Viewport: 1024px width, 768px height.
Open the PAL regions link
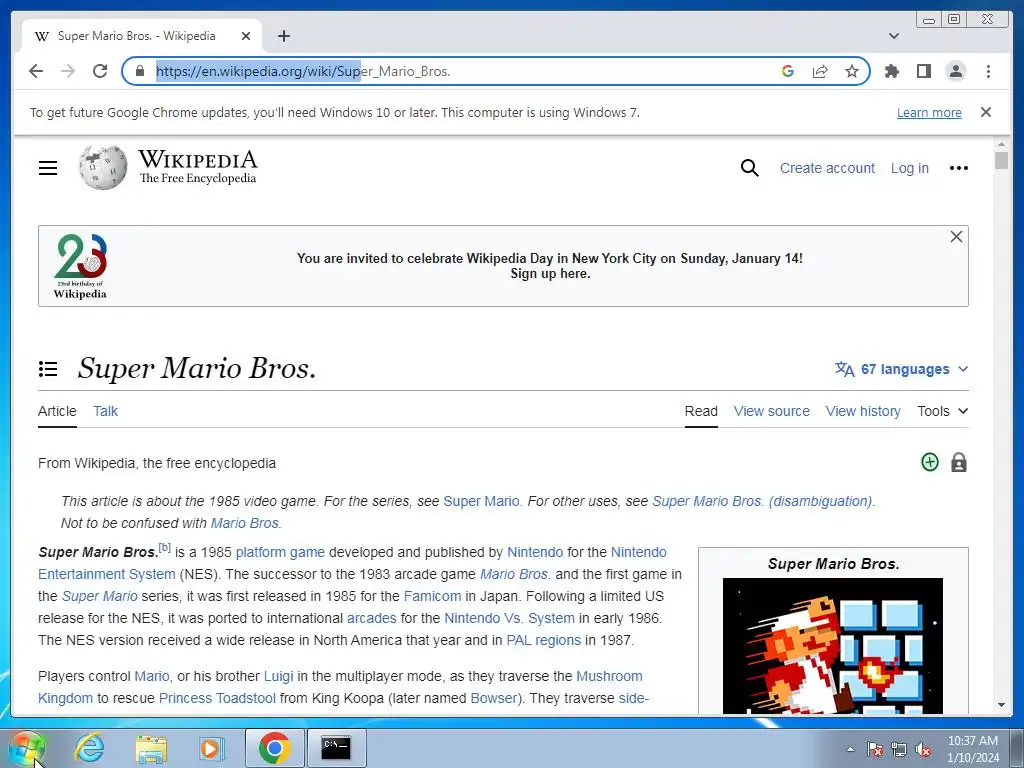point(543,641)
